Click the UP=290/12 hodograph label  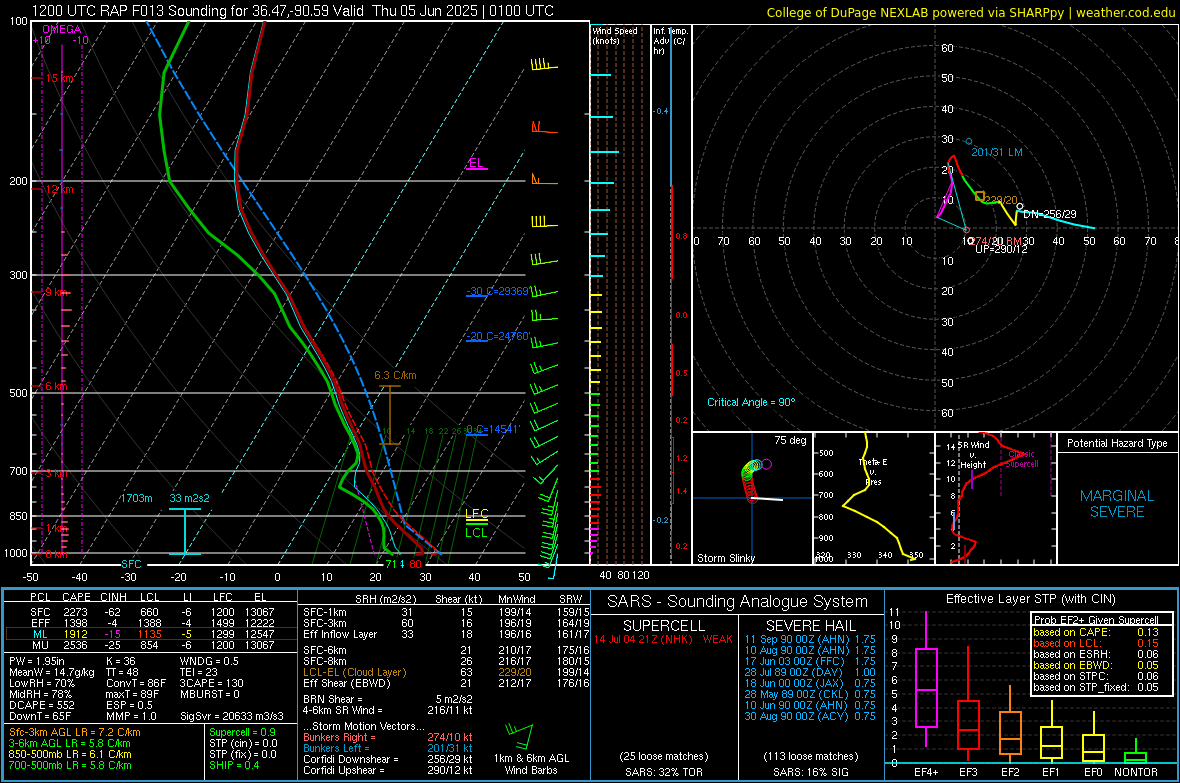point(1001,248)
